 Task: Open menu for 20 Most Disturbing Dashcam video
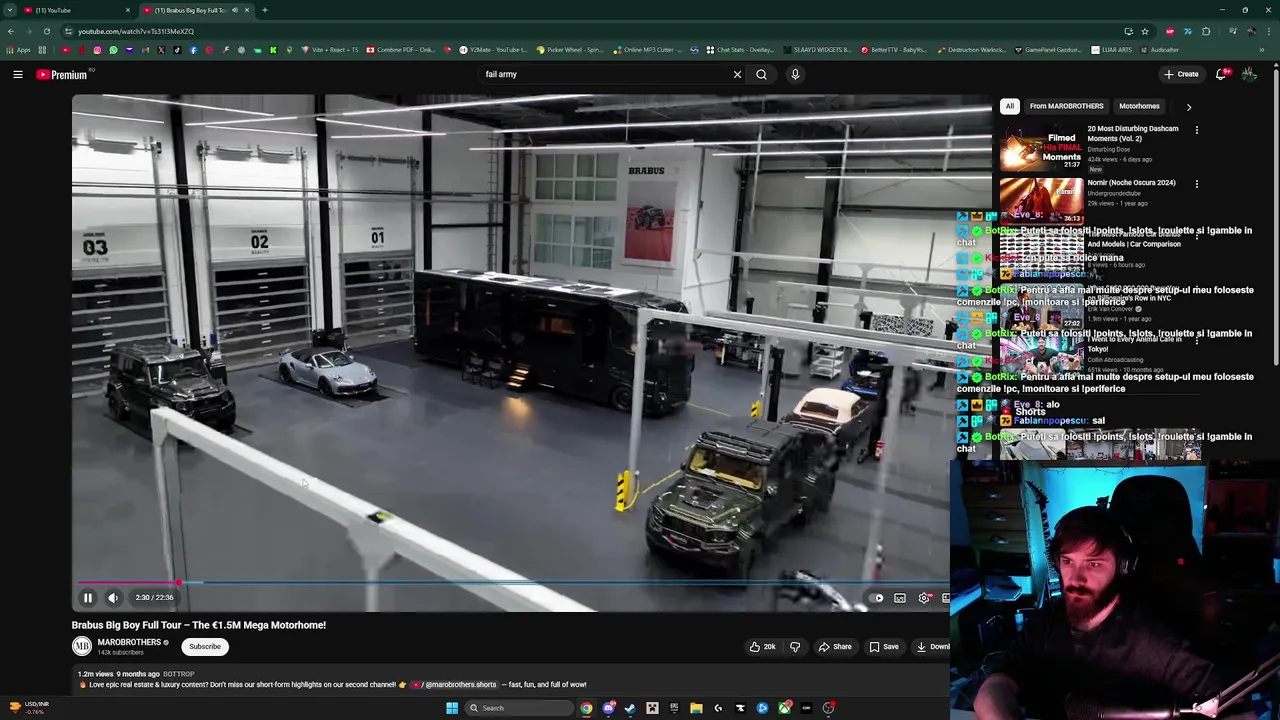(x=1196, y=129)
